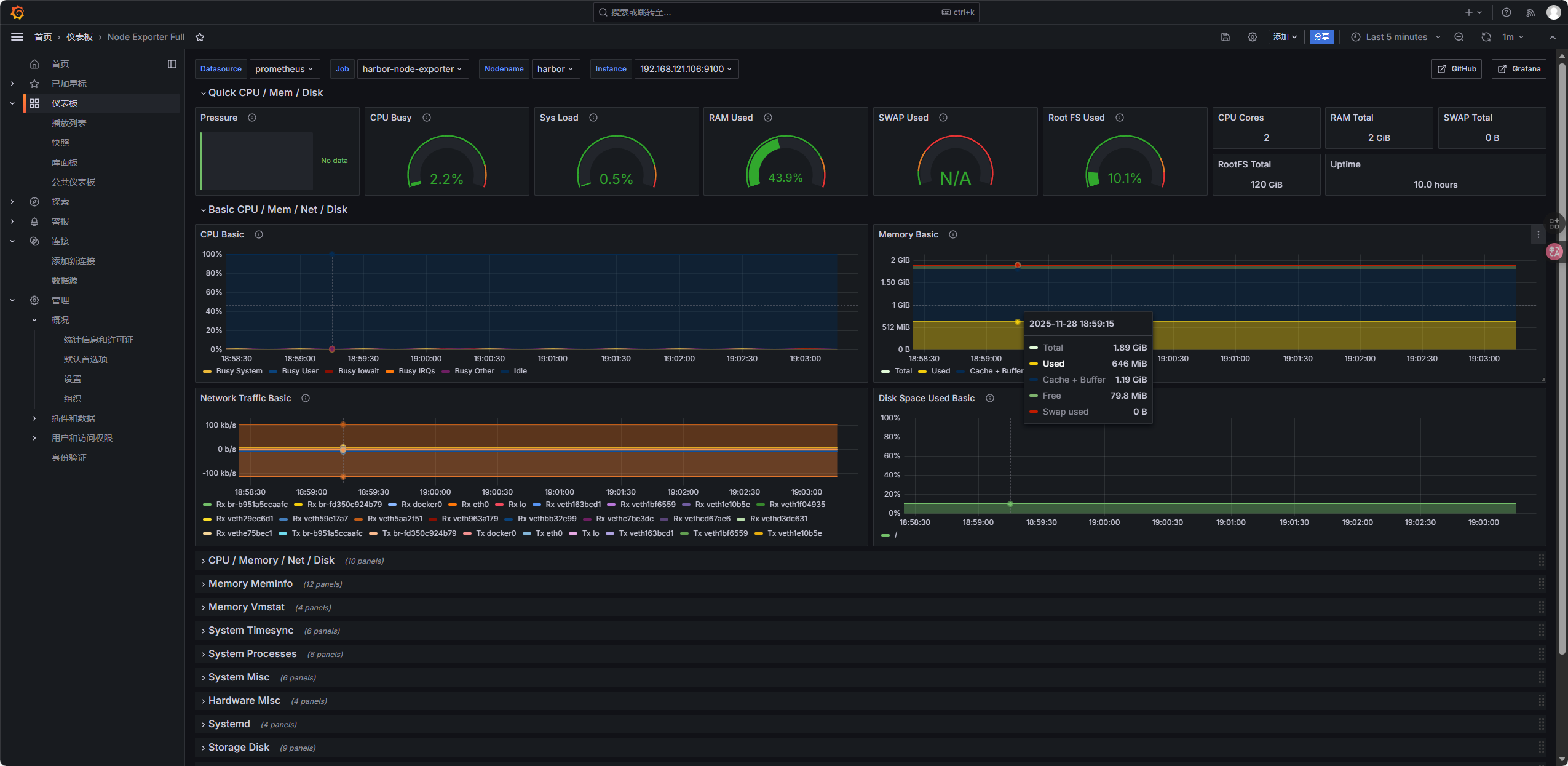
Task: Toggle Busy System series in CPU legend
Action: pos(239,371)
